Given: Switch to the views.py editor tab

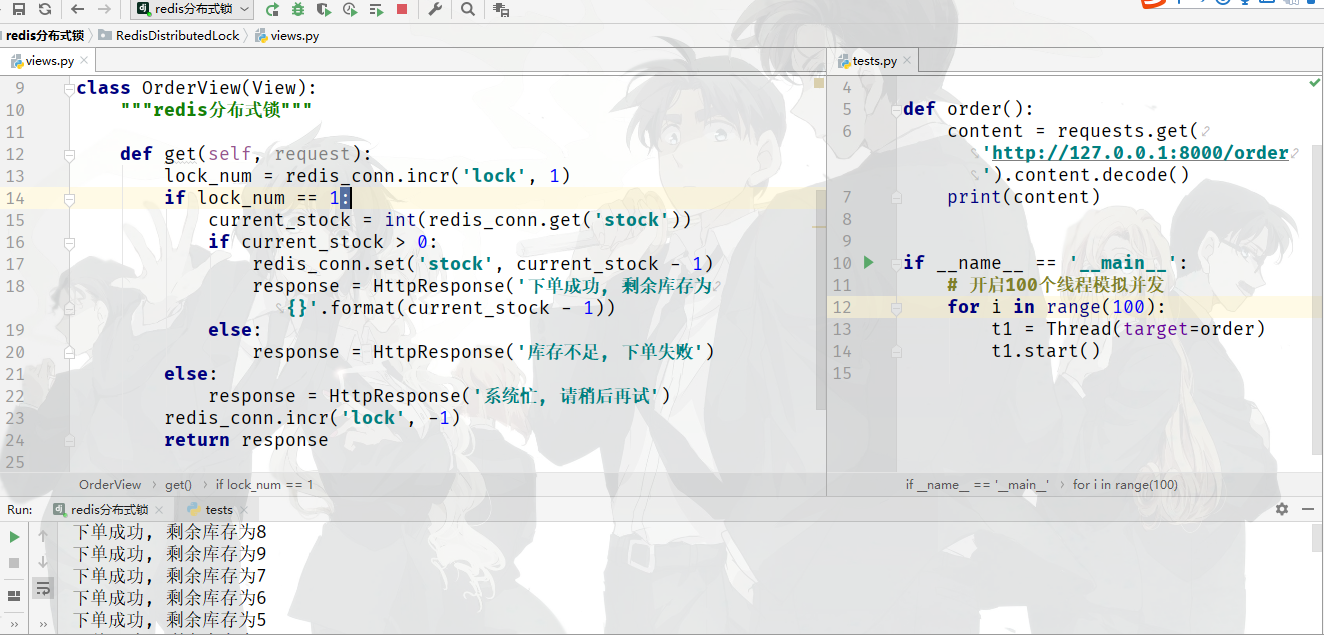Looking at the screenshot, I should (49, 60).
